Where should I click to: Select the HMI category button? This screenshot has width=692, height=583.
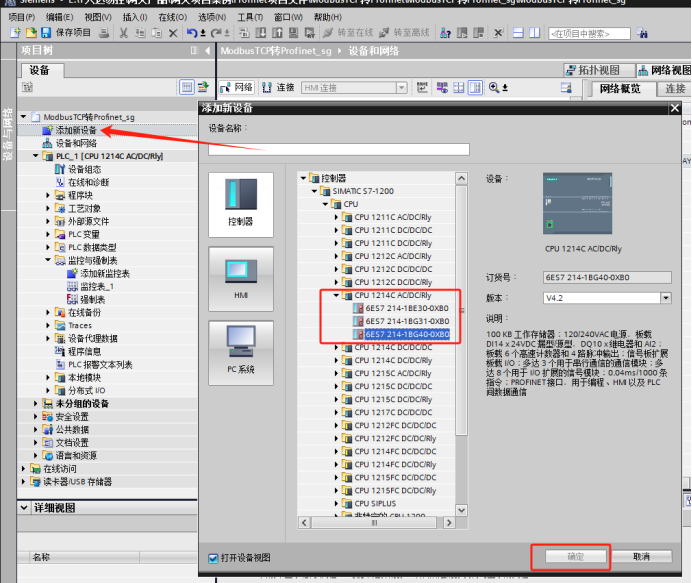pos(241,279)
